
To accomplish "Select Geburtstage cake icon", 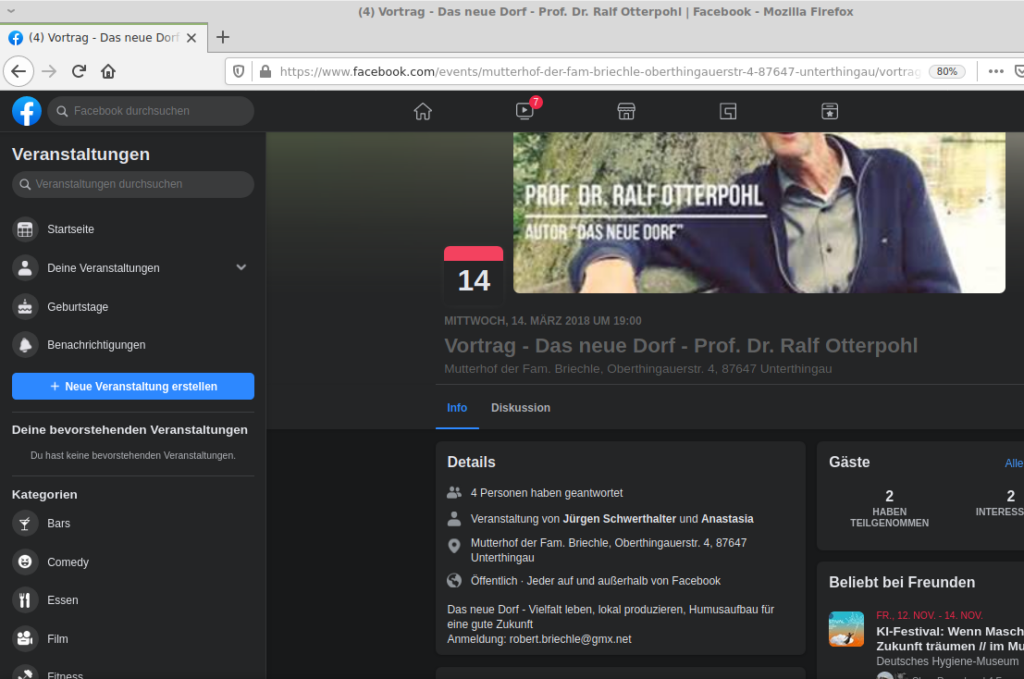I will [25, 306].
